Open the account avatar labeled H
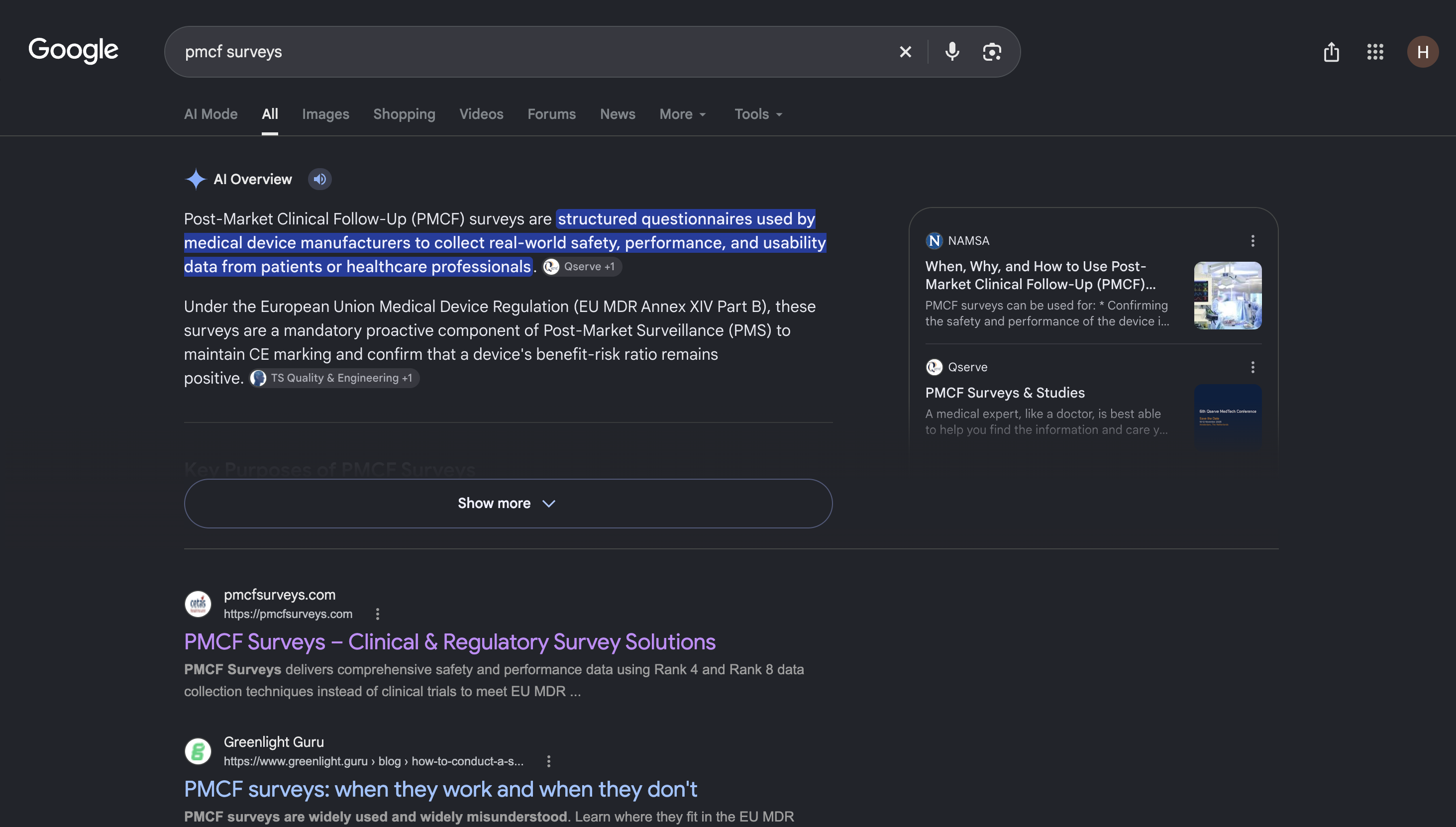The height and width of the screenshot is (827, 1456). point(1423,52)
